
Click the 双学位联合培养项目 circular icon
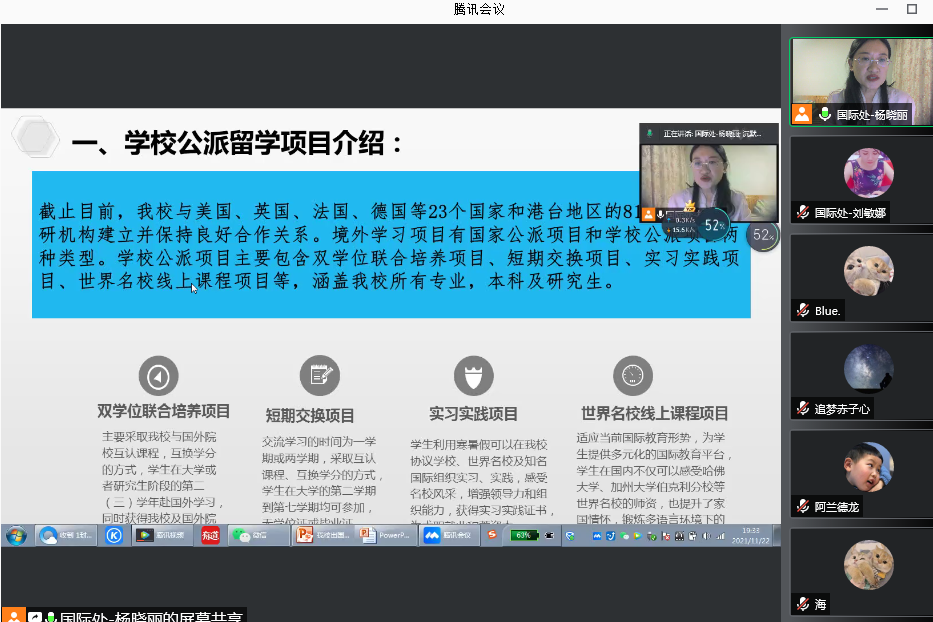pyautogui.click(x=158, y=376)
